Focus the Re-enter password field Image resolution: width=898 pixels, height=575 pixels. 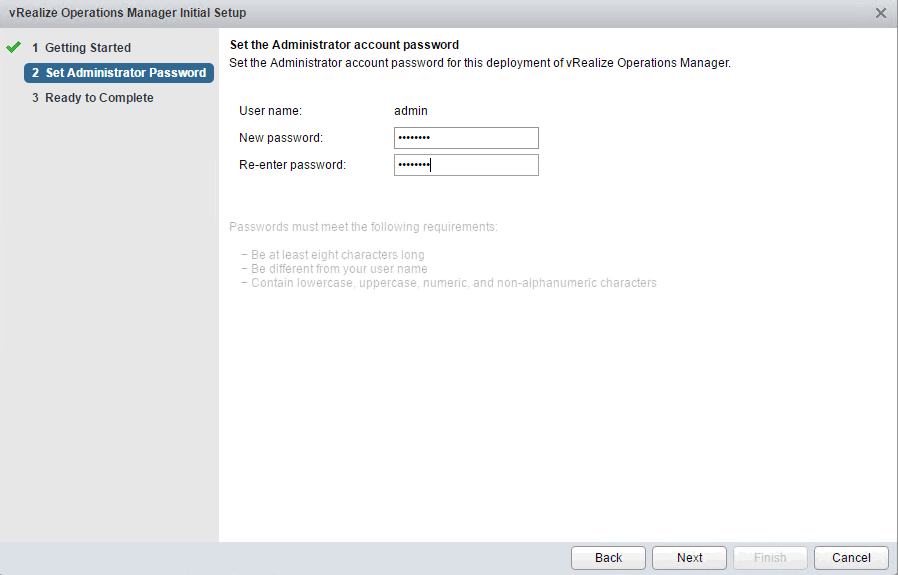click(466, 165)
